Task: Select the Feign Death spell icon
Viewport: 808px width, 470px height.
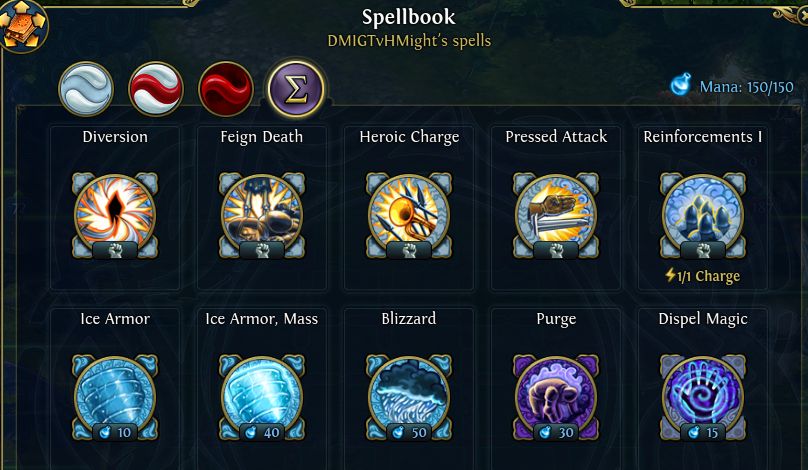Action: click(262, 215)
